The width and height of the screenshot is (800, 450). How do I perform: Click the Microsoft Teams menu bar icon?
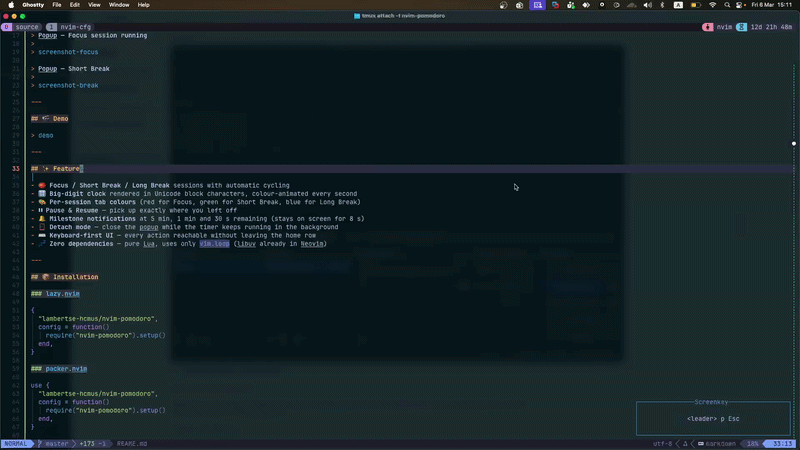(570, 5)
